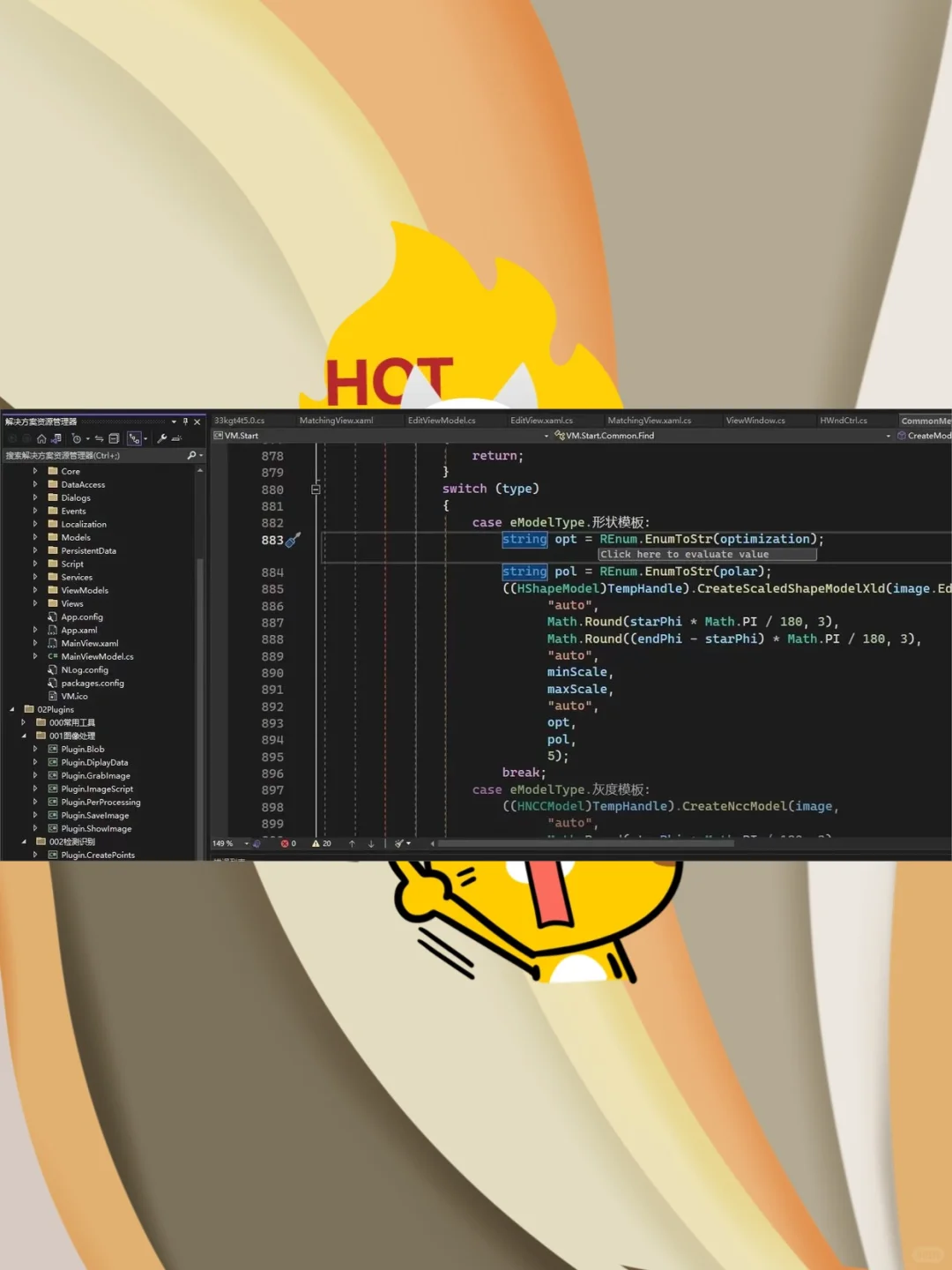This screenshot has height=1270, width=952.
Task: Click the 'Click here to evaluate value' tooltip
Action: tap(707, 555)
